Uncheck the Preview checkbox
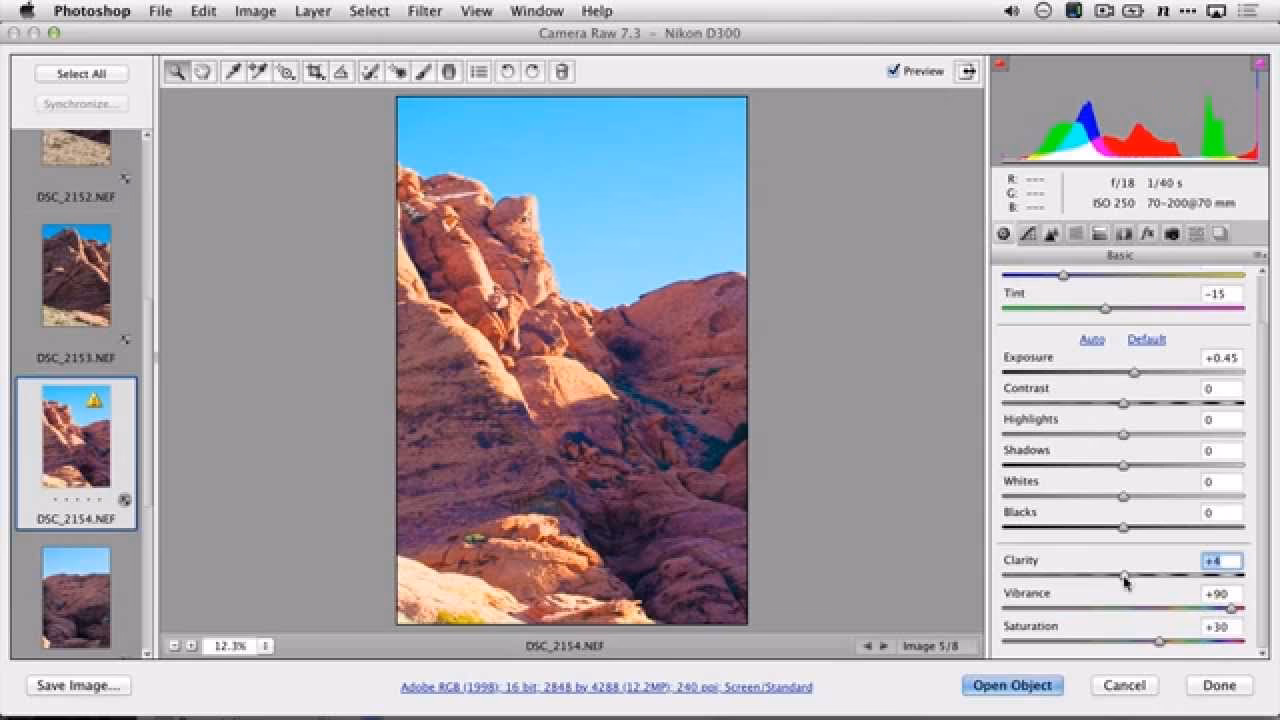 893,71
